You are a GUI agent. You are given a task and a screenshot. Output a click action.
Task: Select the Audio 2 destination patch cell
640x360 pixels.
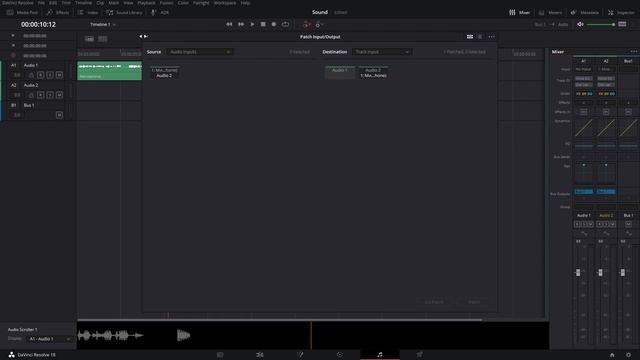373,73
